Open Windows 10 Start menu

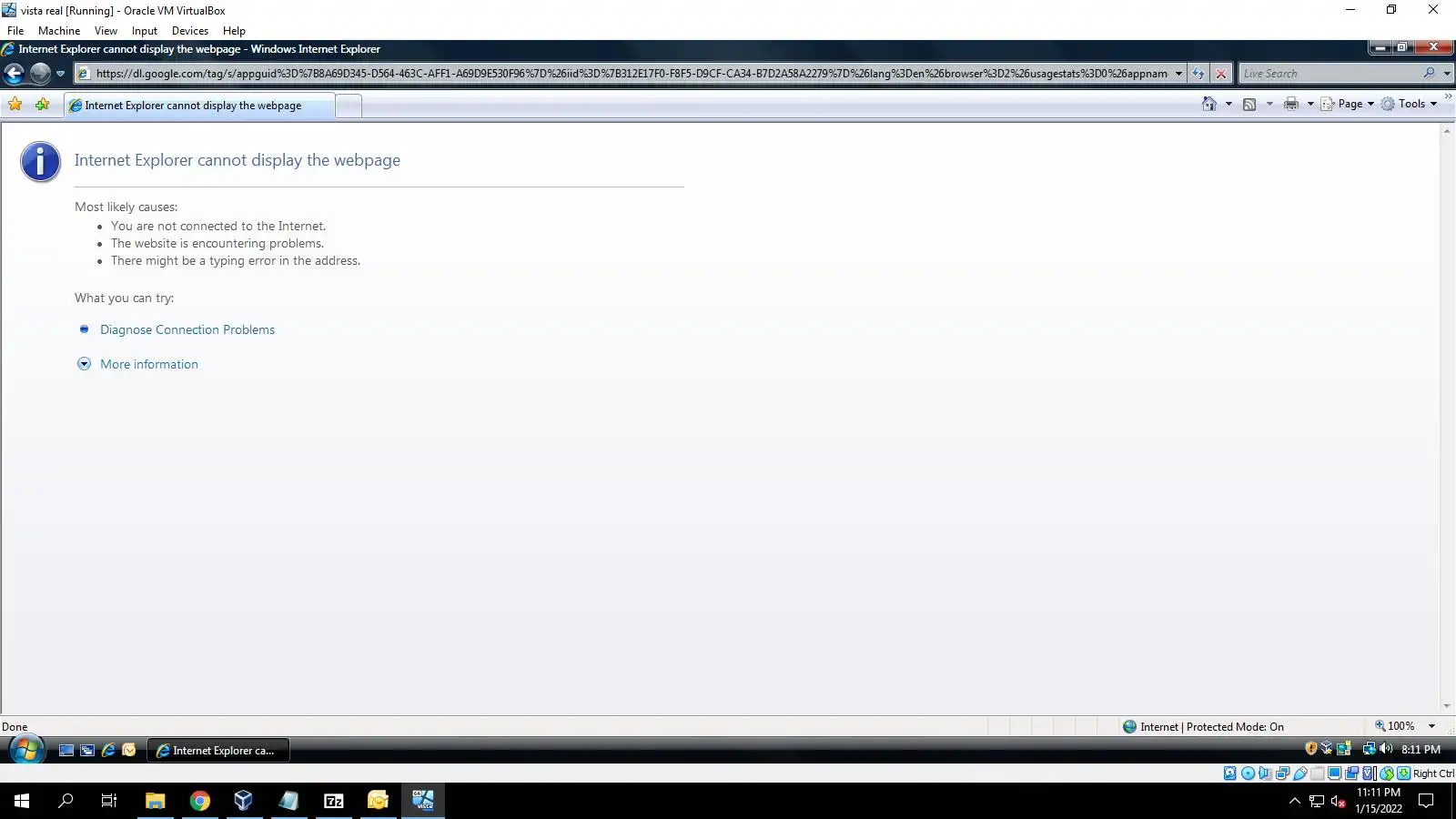pyautogui.click(x=22, y=801)
